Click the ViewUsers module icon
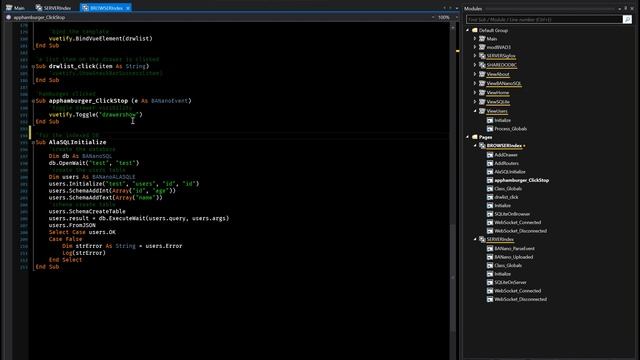640x360 pixels. point(482,111)
